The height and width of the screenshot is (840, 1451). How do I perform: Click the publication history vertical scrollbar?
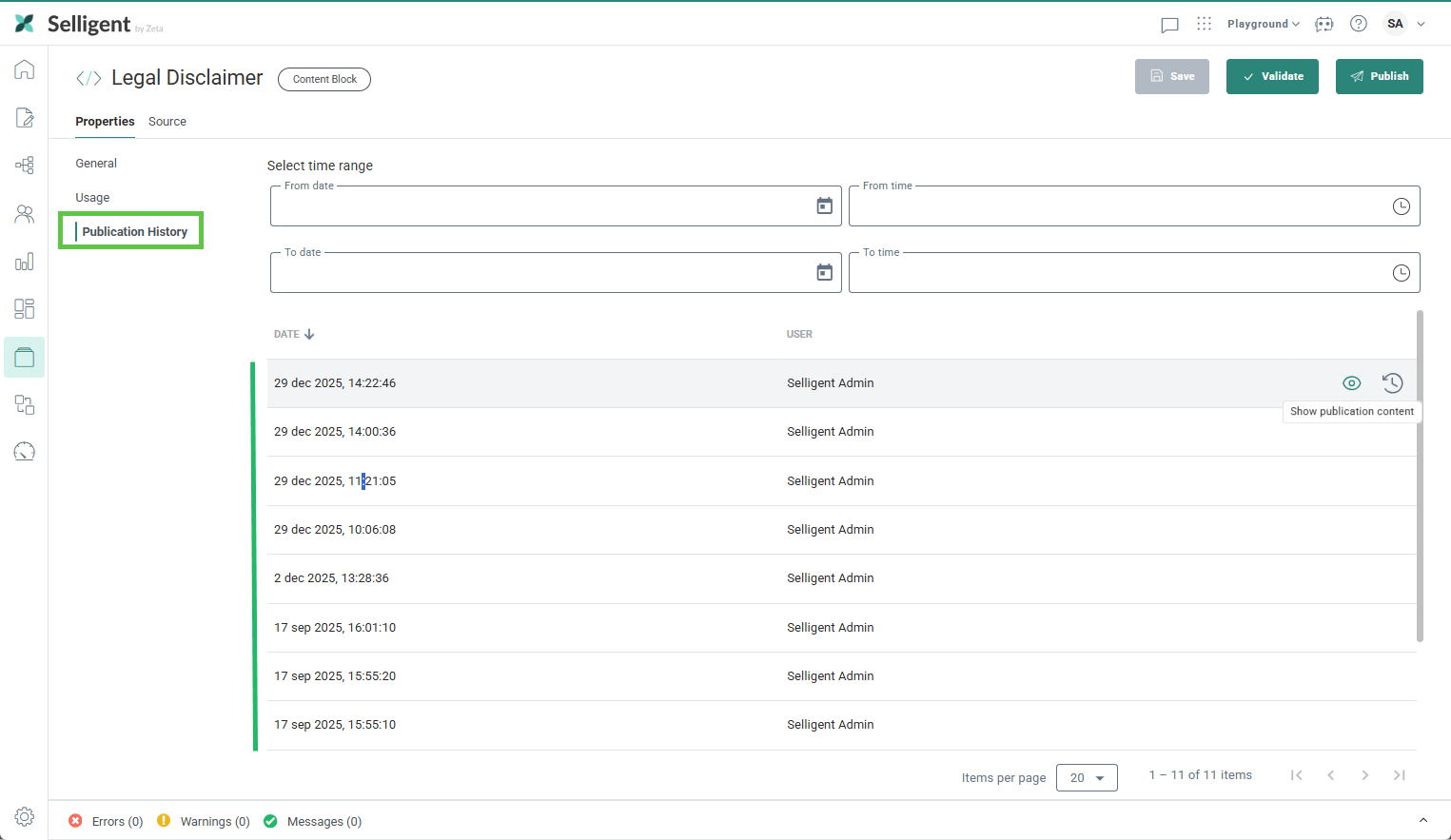point(1420,476)
